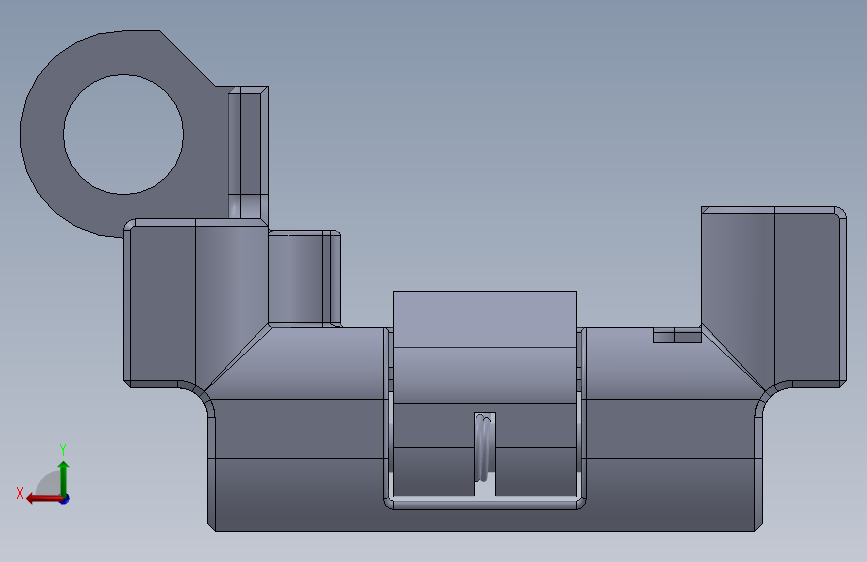Select the tall right upright block face

pos(807,297)
